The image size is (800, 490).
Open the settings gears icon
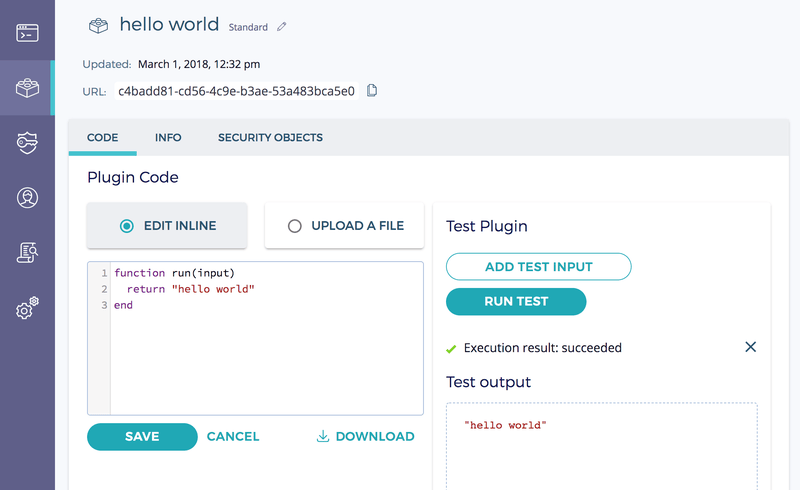[x=27, y=308]
